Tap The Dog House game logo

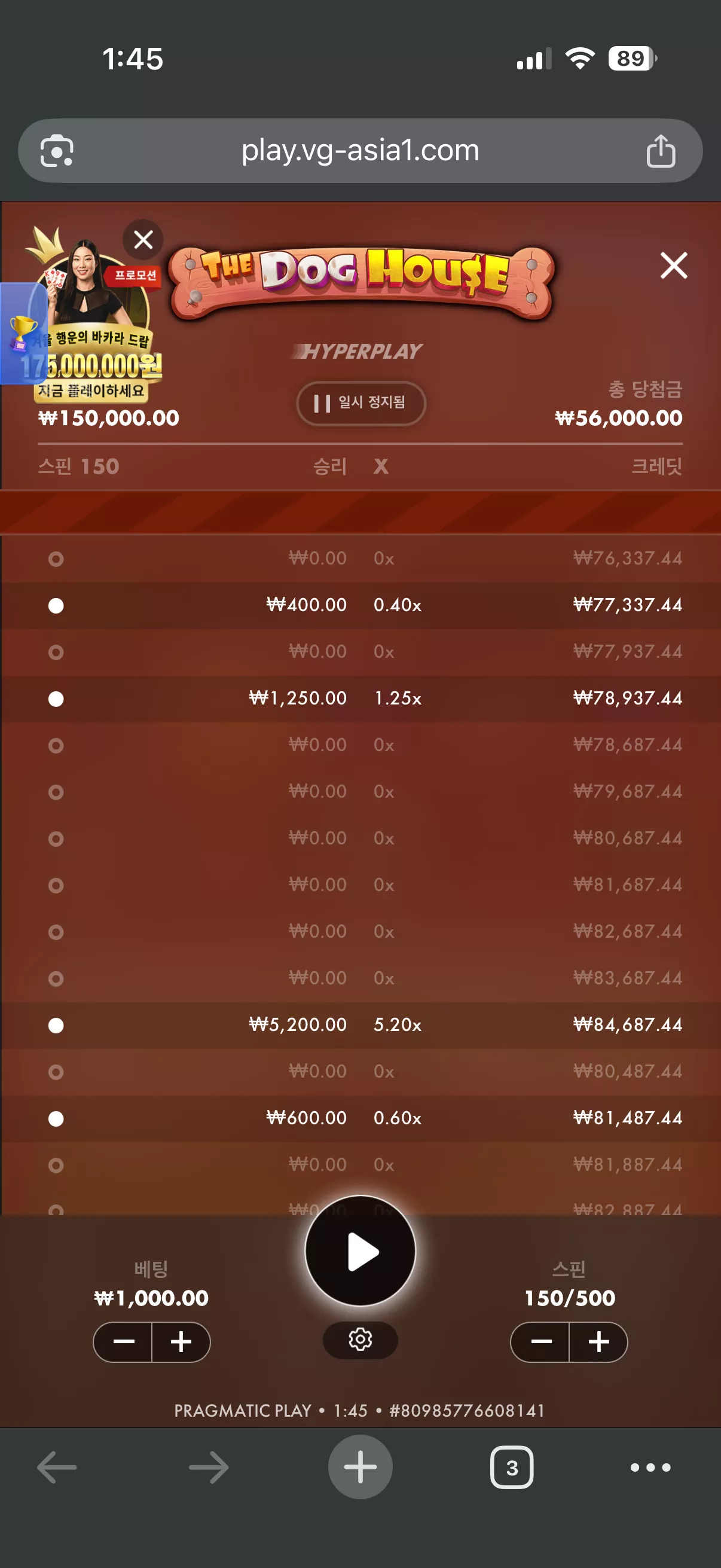click(x=362, y=282)
